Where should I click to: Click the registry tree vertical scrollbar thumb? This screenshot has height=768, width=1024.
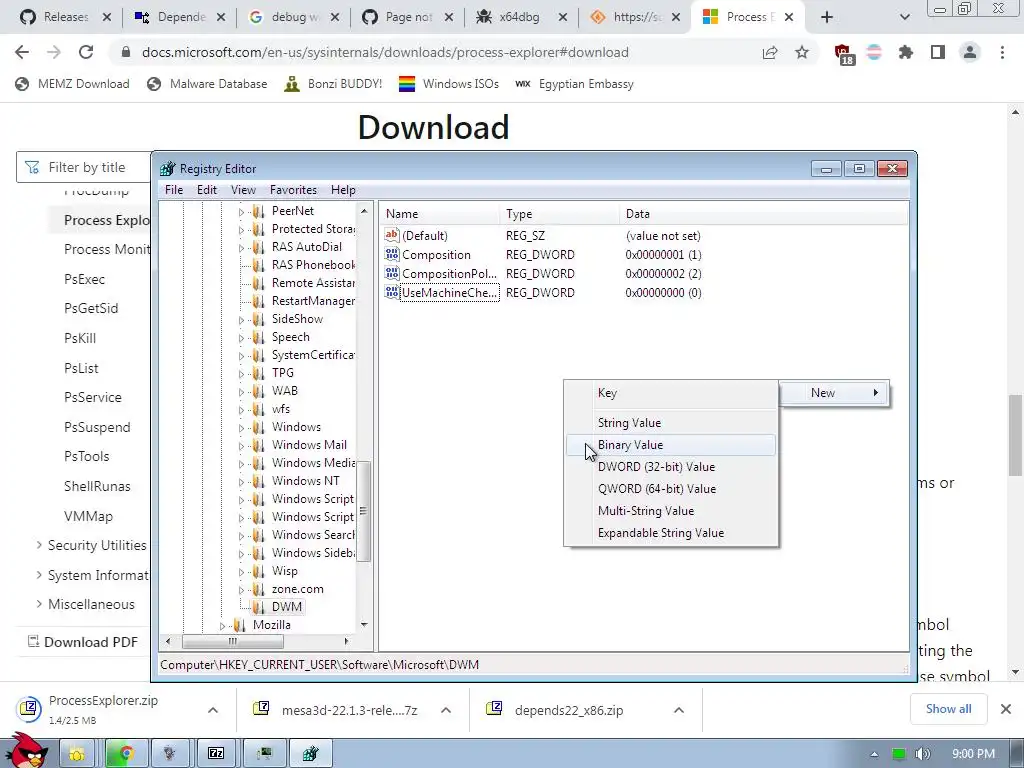[364, 511]
